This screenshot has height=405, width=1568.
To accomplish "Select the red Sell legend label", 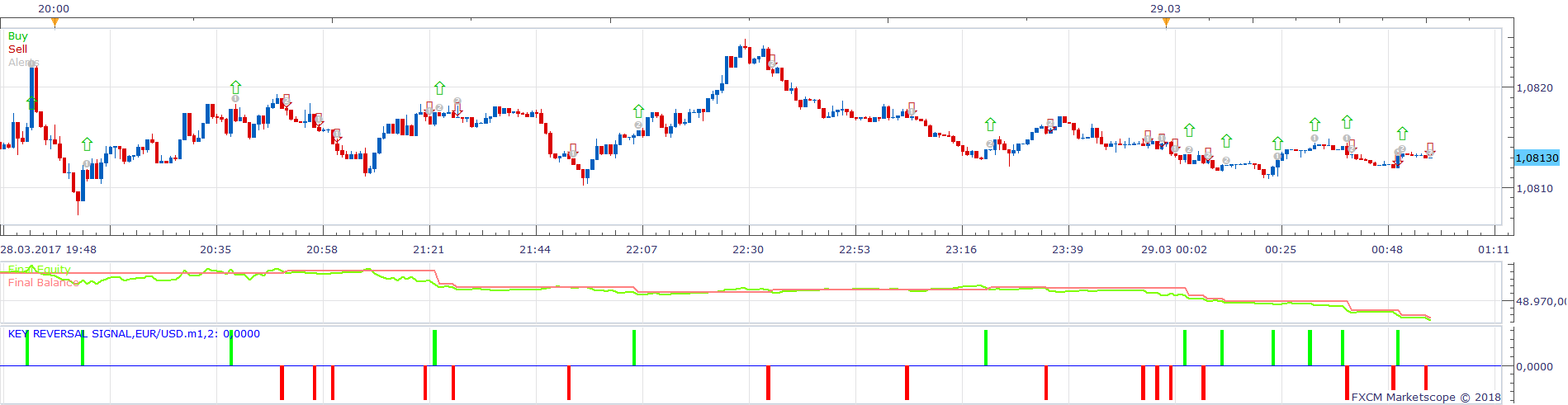I will coord(17,49).
